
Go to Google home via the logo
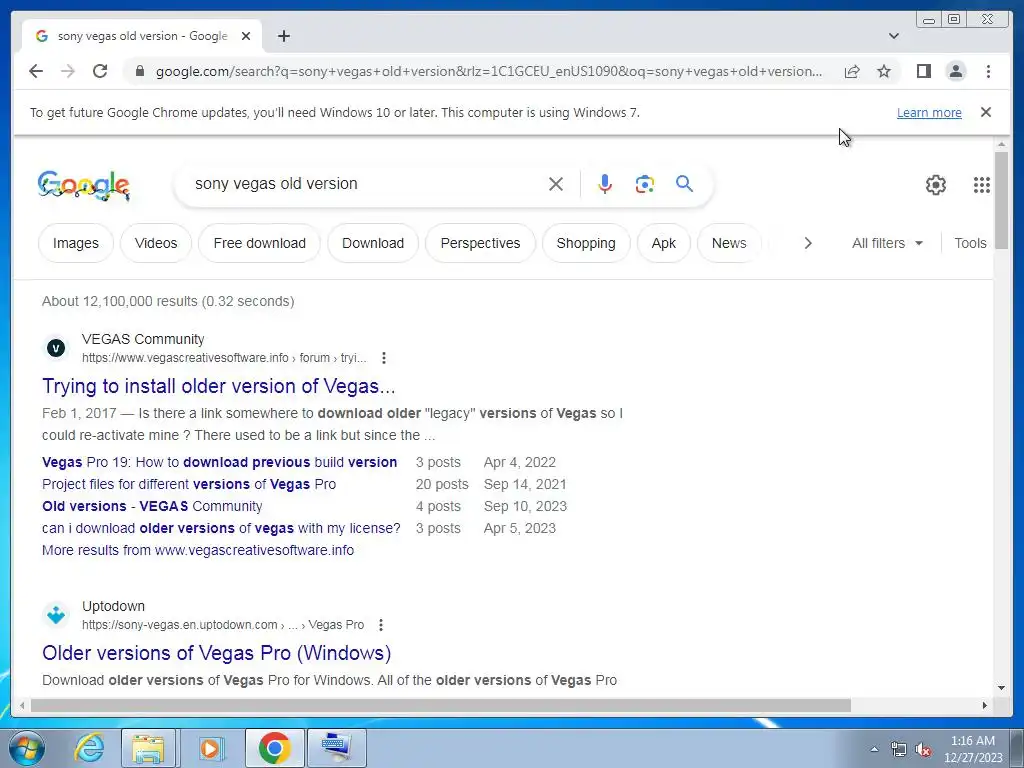tap(84, 185)
